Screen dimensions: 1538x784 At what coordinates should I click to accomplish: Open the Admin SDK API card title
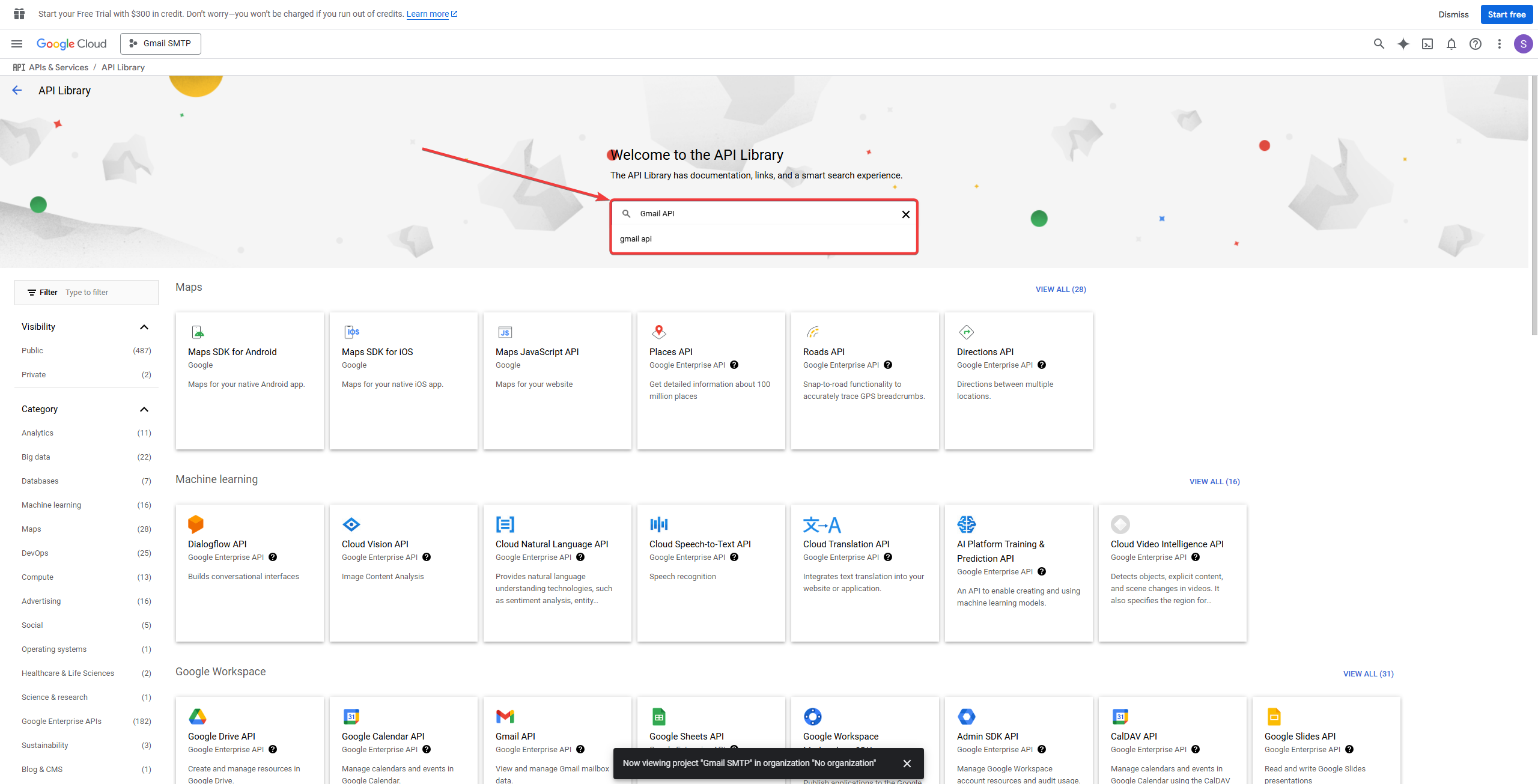click(x=987, y=737)
